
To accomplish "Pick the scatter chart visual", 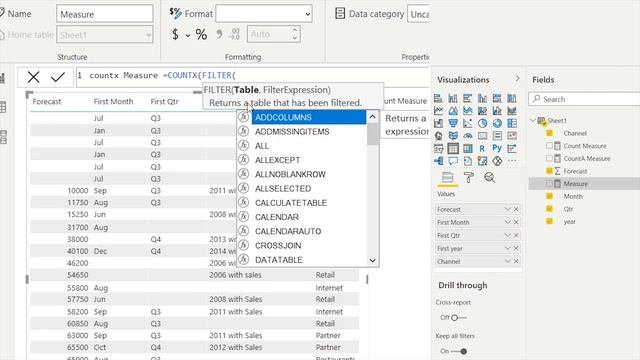I will [x=468, y=123].
